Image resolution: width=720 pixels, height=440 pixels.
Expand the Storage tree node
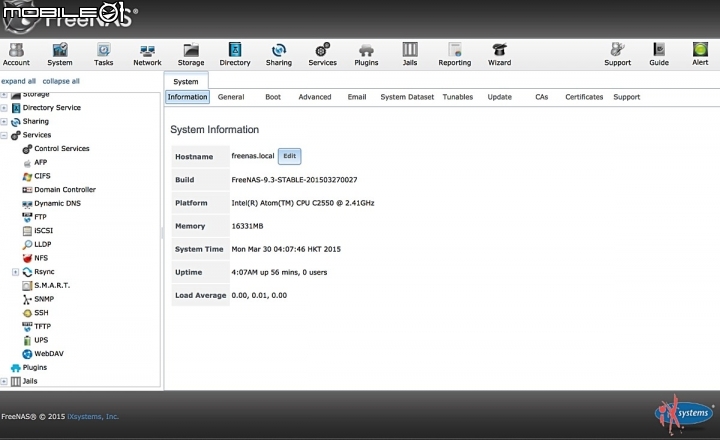[4, 95]
